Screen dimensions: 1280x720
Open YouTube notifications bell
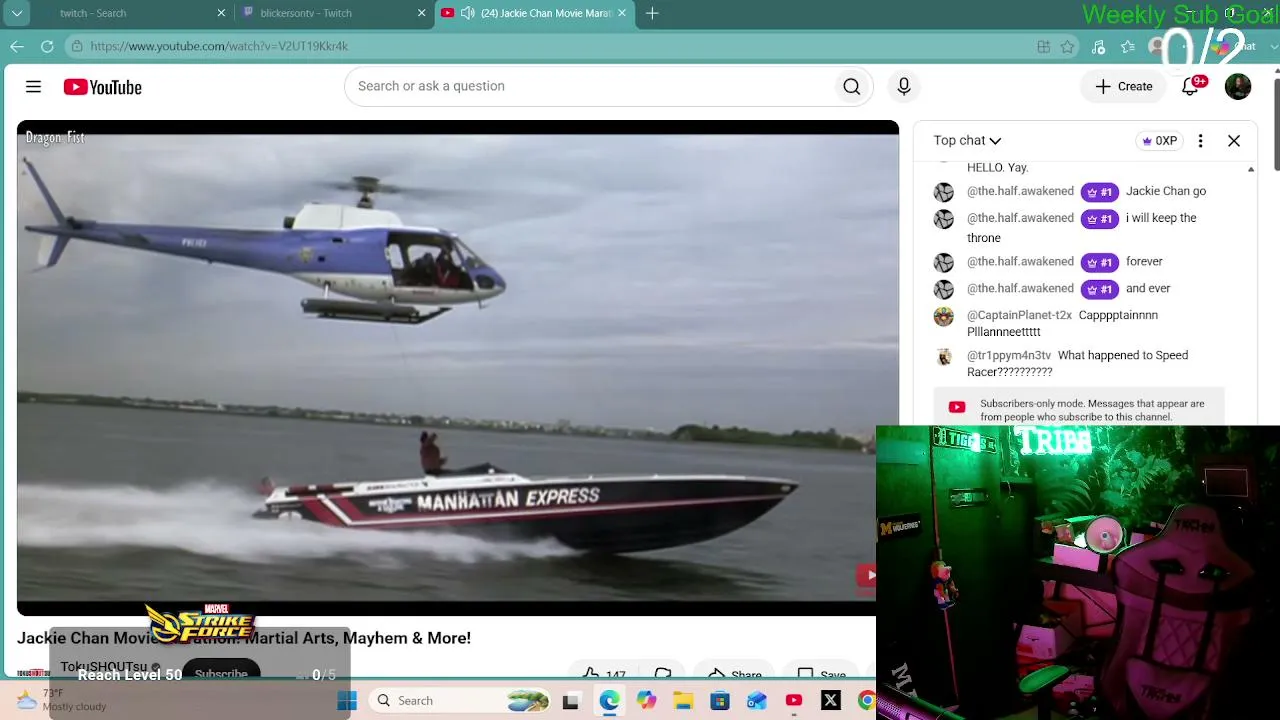pyautogui.click(x=1190, y=87)
